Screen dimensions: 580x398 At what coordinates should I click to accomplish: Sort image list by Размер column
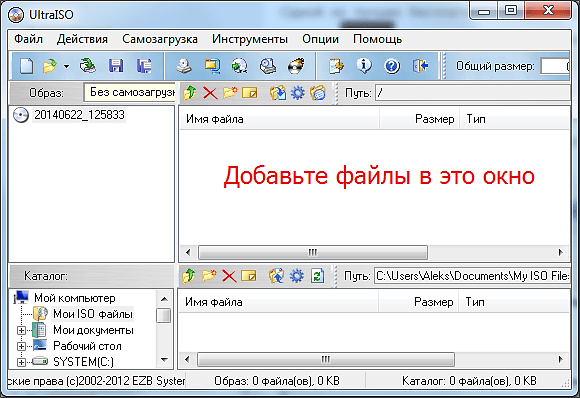pyautogui.click(x=419, y=119)
